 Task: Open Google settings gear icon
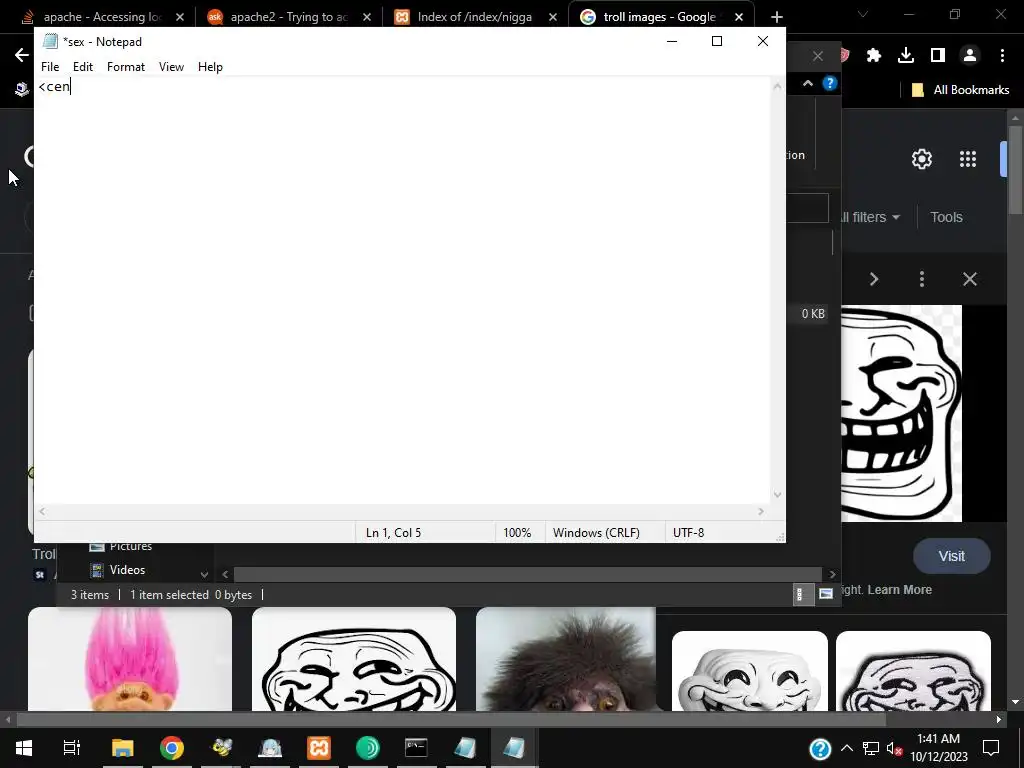pyautogui.click(x=921, y=159)
